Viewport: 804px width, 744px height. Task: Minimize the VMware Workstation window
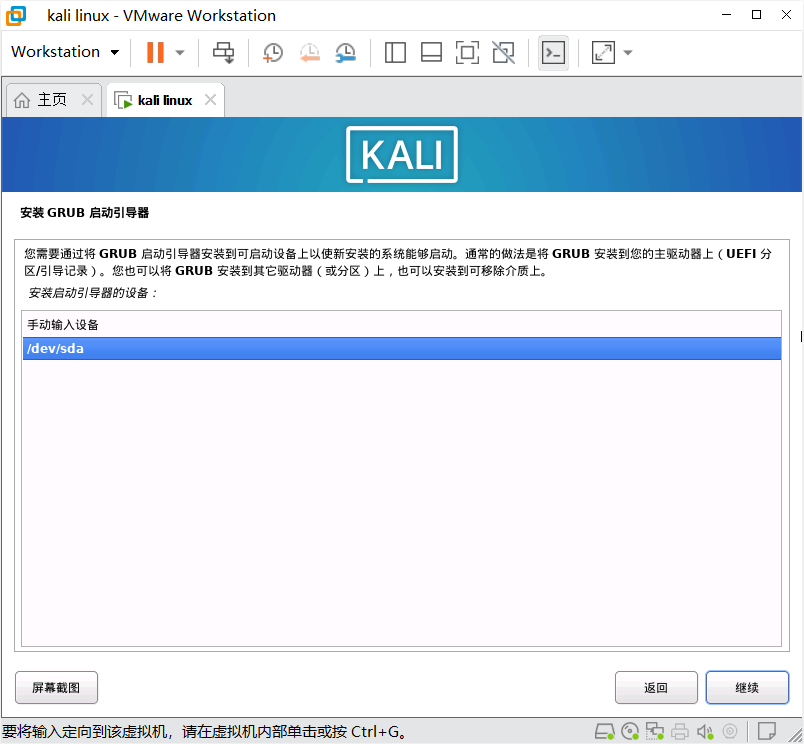click(x=726, y=15)
